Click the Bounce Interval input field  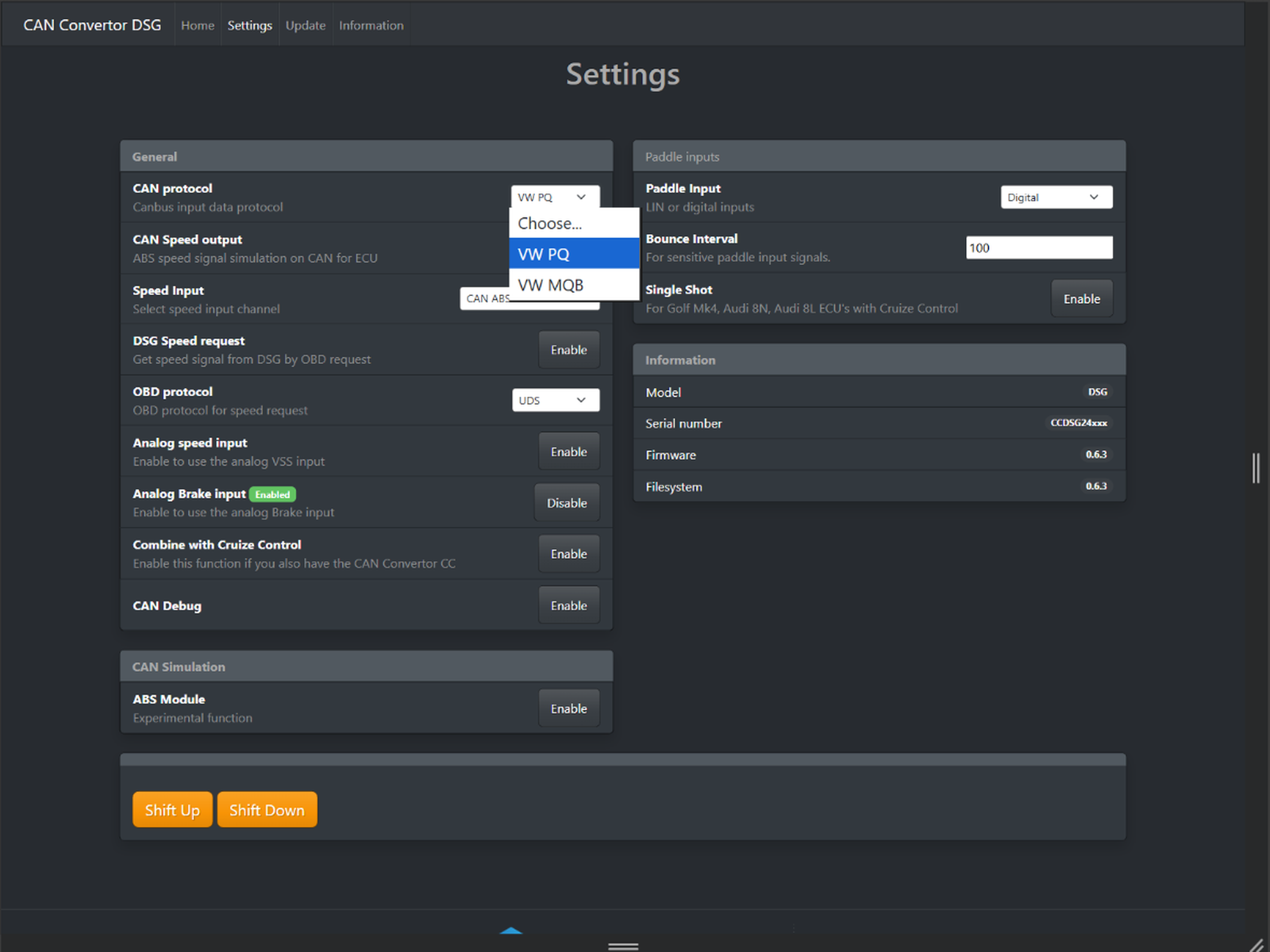click(1039, 248)
